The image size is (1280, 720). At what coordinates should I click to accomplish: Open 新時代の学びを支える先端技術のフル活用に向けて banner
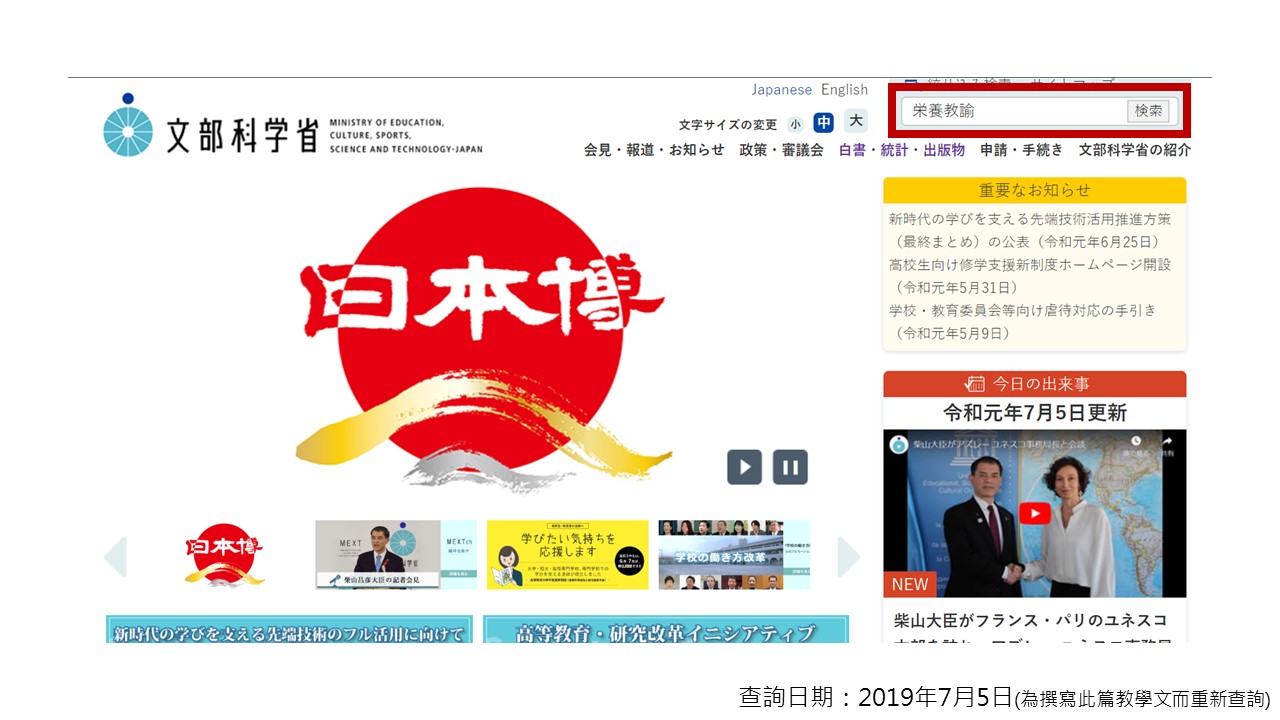pos(289,630)
